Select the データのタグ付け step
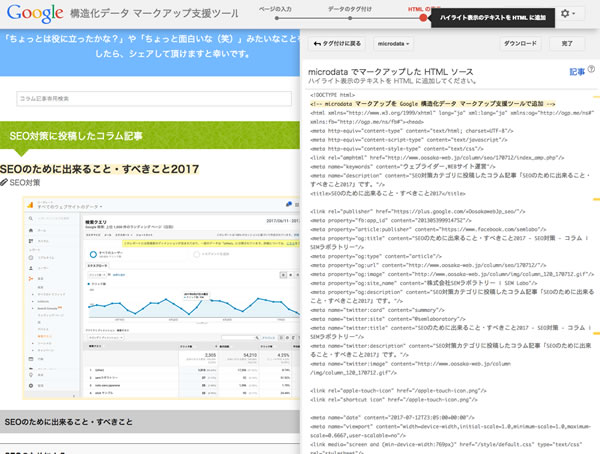The width and height of the screenshot is (600, 454). click(x=350, y=9)
